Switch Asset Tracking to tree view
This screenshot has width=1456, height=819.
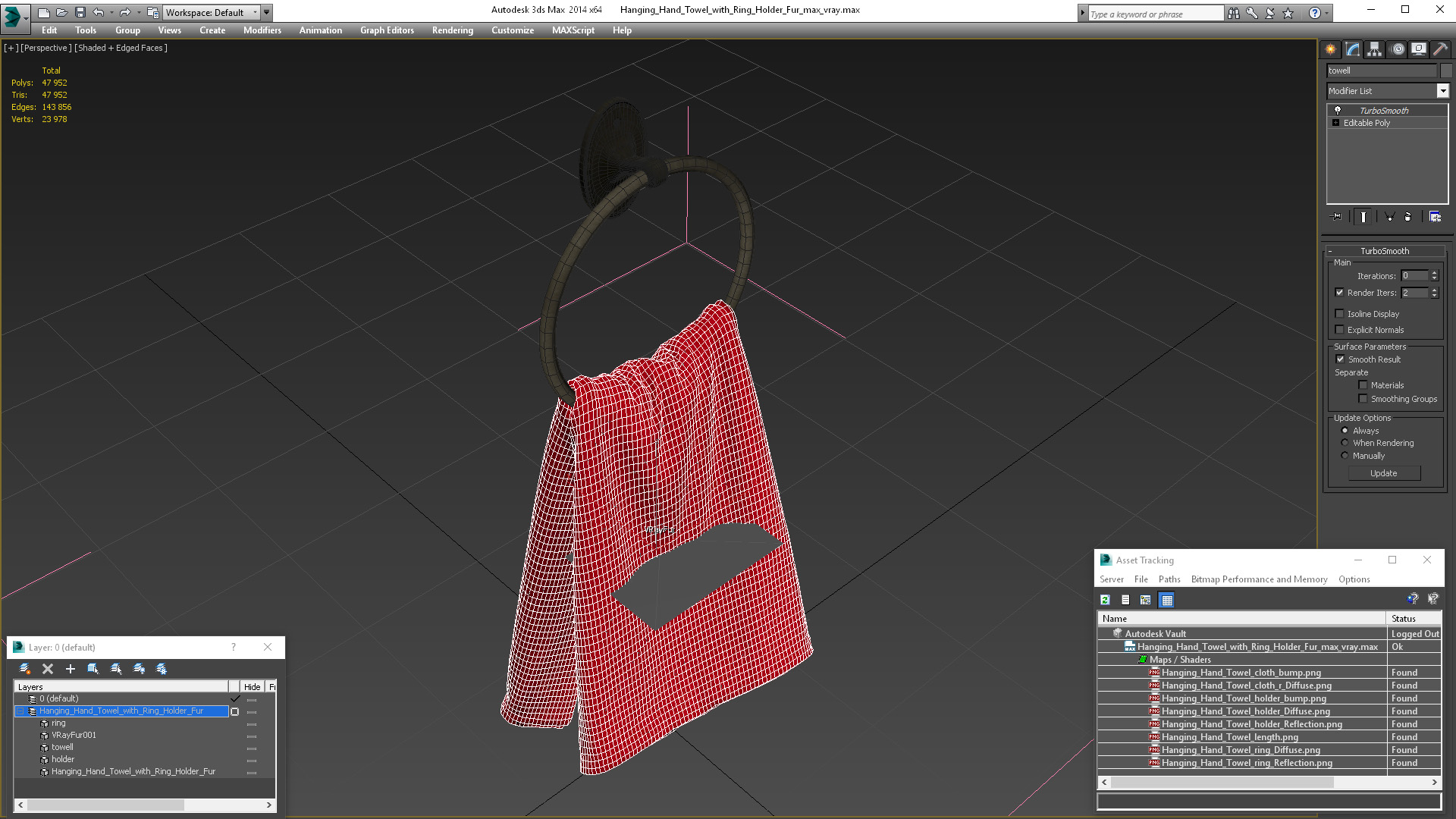coord(1146,600)
